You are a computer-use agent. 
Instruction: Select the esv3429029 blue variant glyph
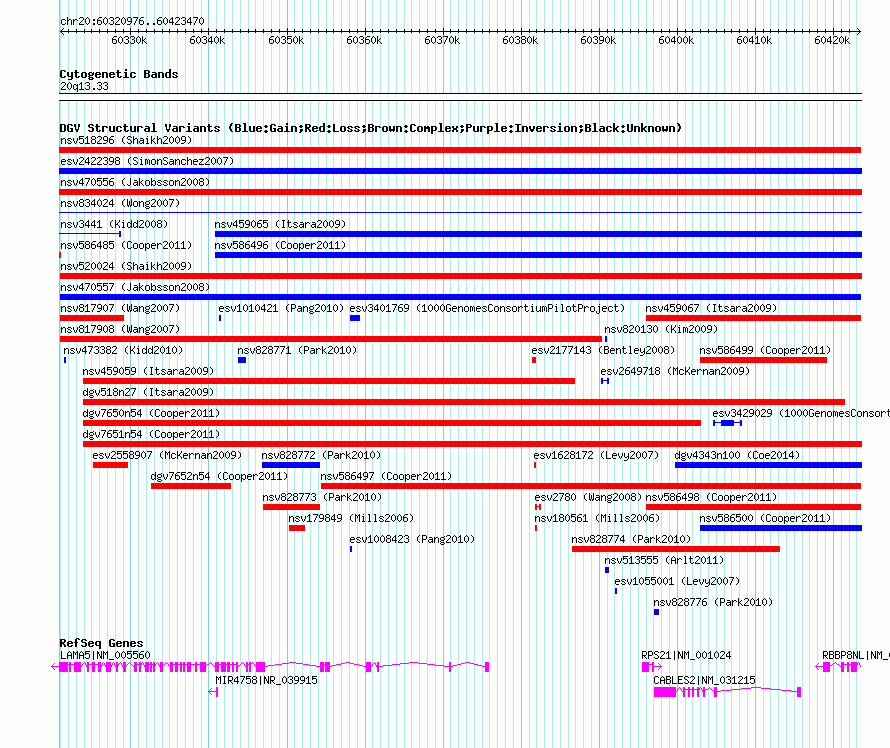(x=727, y=423)
